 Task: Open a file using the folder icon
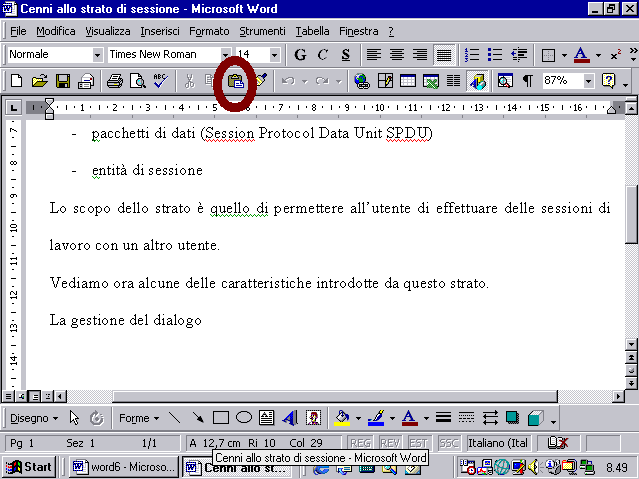pyautogui.click(x=40, y=81)
